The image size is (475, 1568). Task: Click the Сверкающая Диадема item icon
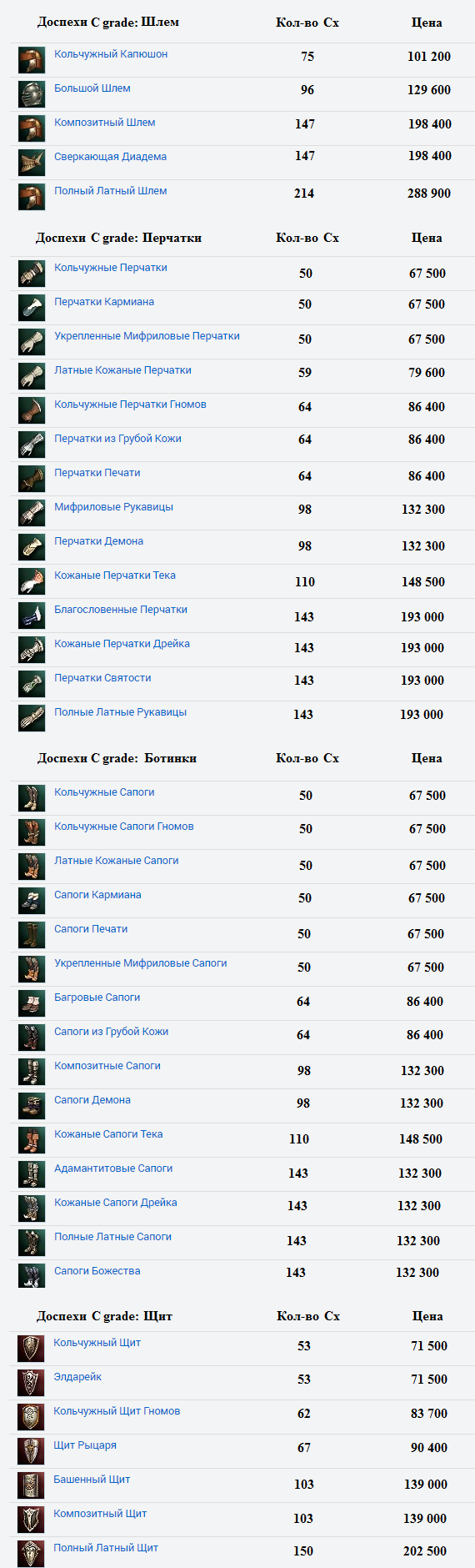pyautogui.click(x=32, y=163)
